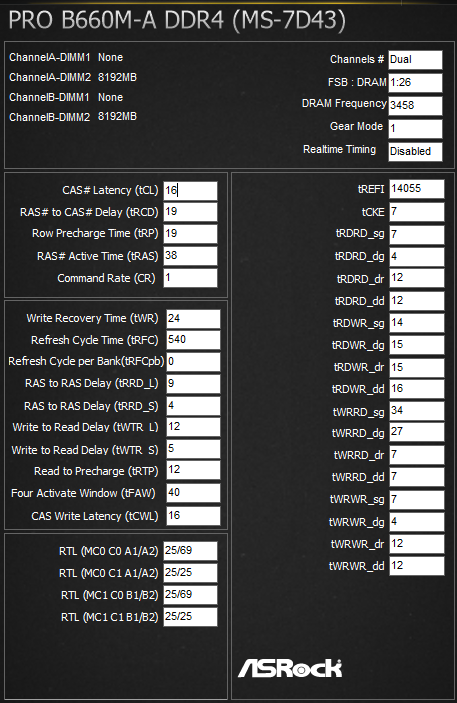Focus the tWTR_S Write to Read Delay field
Viewport: 457px width, 703px height.
193,449
